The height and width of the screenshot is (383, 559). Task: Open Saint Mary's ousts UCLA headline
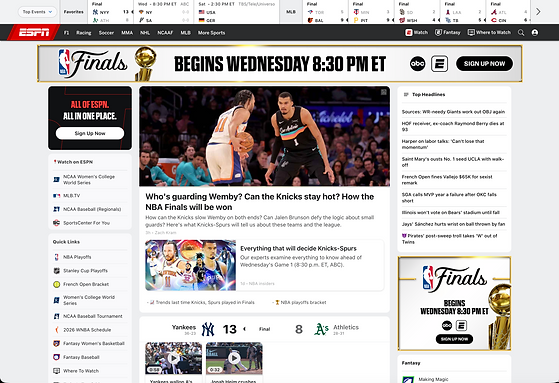tap(453, 162)
